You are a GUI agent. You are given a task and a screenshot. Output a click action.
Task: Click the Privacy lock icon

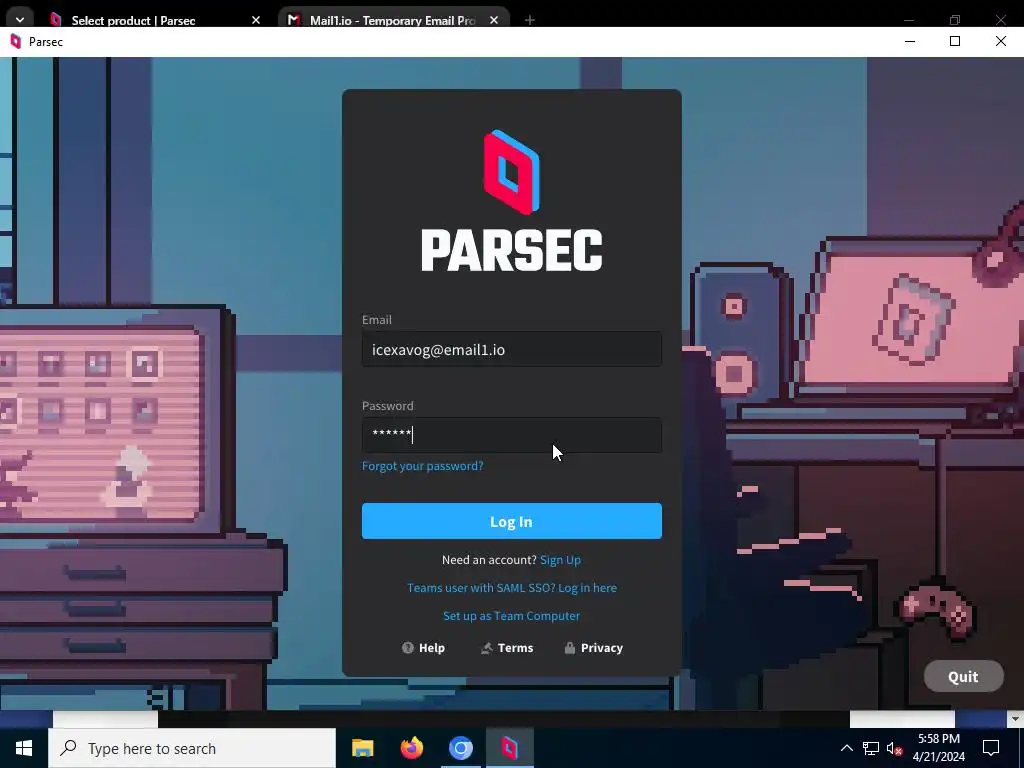[x=569, y=648]
